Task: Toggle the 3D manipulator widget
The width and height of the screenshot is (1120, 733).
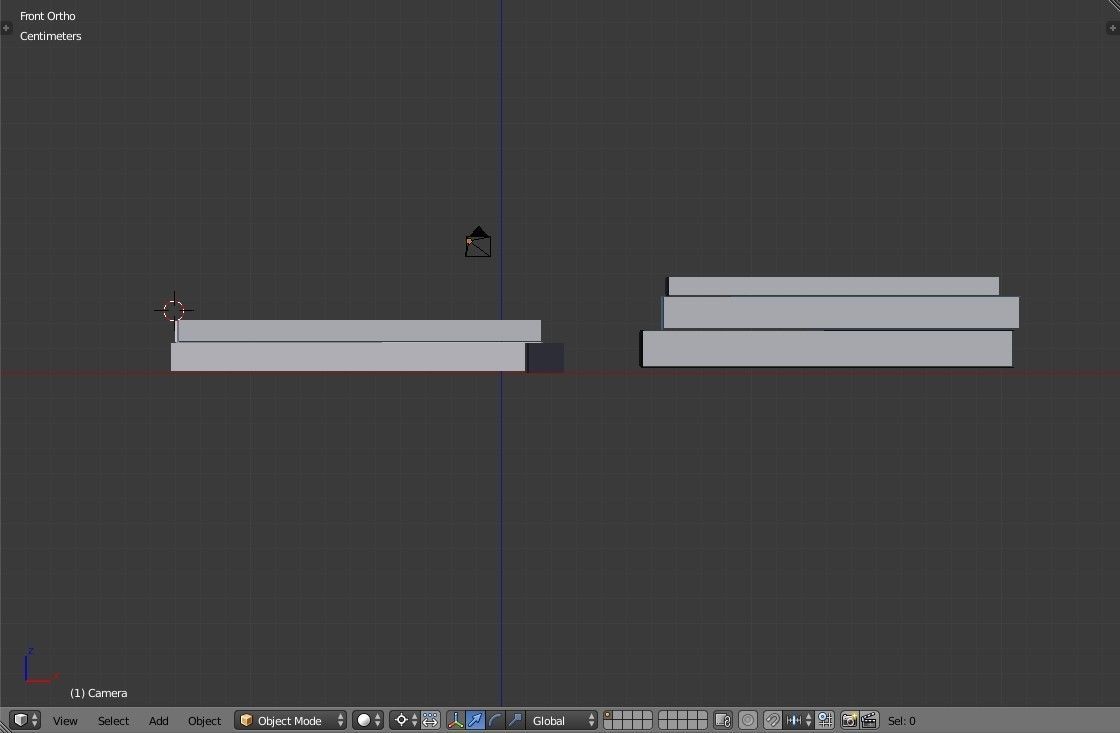Action: tap(455, 720)
